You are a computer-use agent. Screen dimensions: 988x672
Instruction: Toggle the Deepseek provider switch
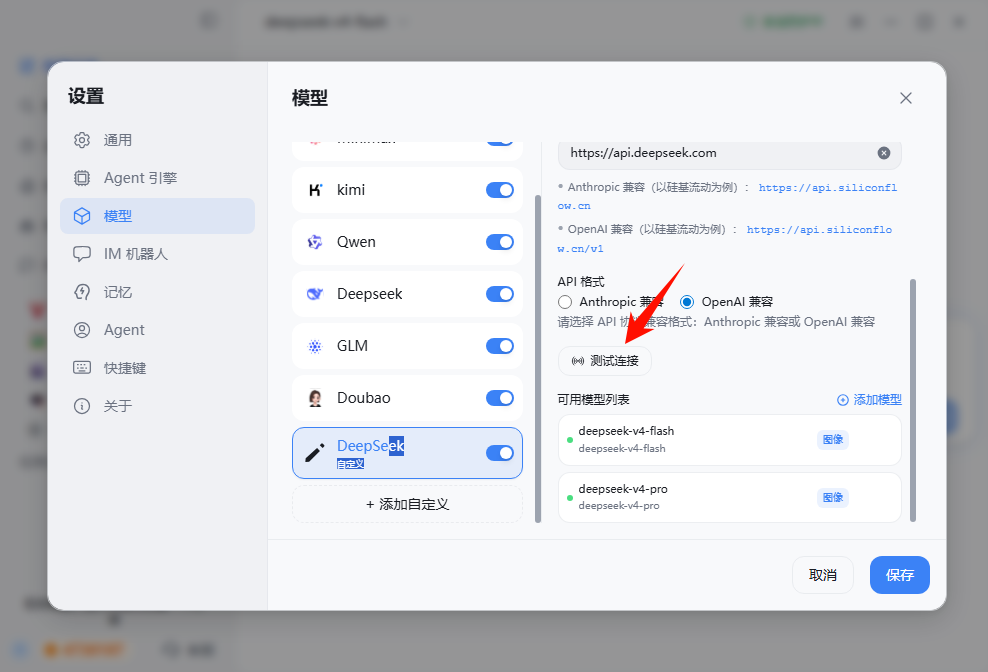pos(500,294)
